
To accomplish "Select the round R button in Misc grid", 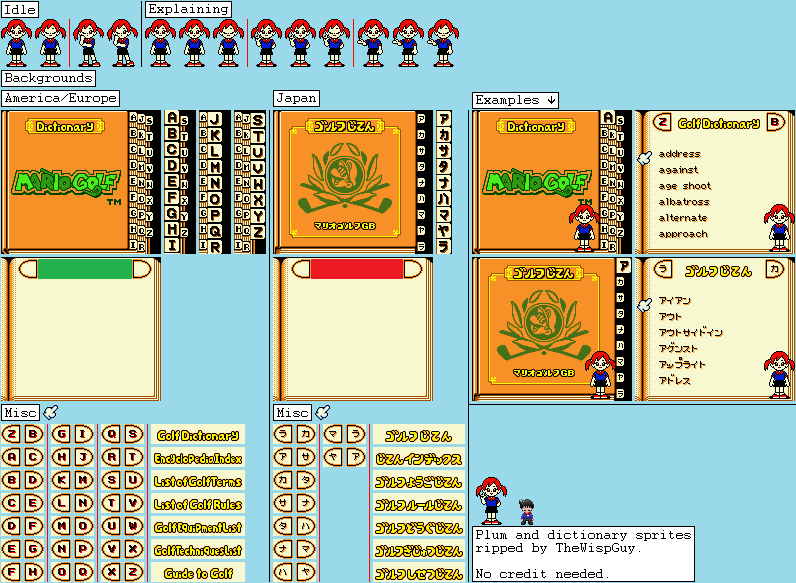I will [111, 457].
